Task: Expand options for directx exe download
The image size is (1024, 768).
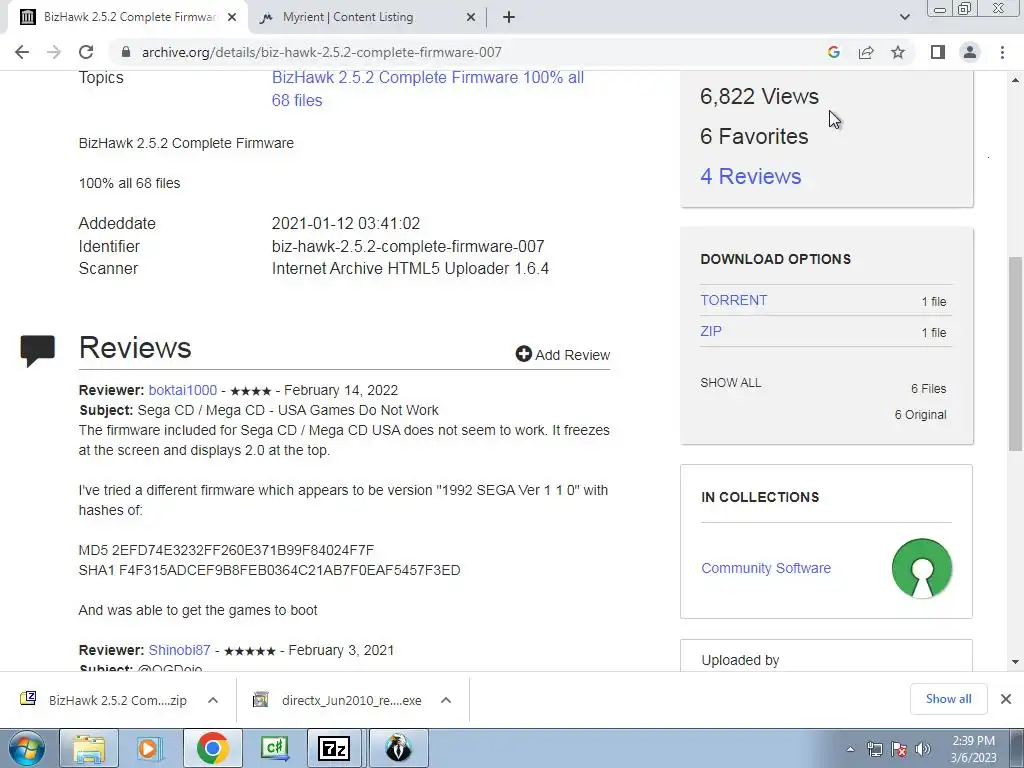Action: tap(446, 700)
